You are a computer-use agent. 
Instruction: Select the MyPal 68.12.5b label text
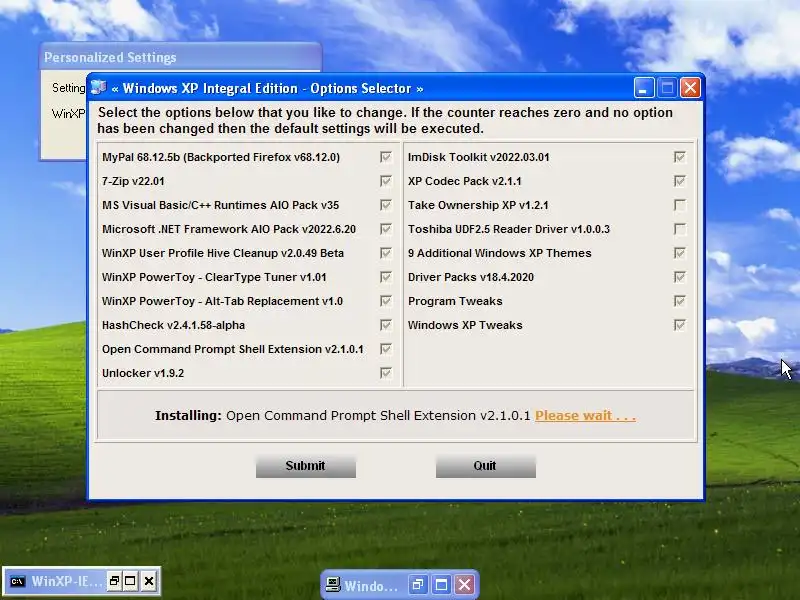click(221, 157)
